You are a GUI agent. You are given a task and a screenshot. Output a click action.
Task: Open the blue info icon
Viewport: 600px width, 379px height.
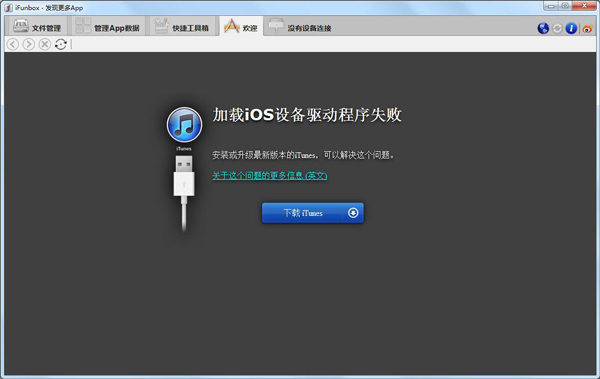point(571,28)
